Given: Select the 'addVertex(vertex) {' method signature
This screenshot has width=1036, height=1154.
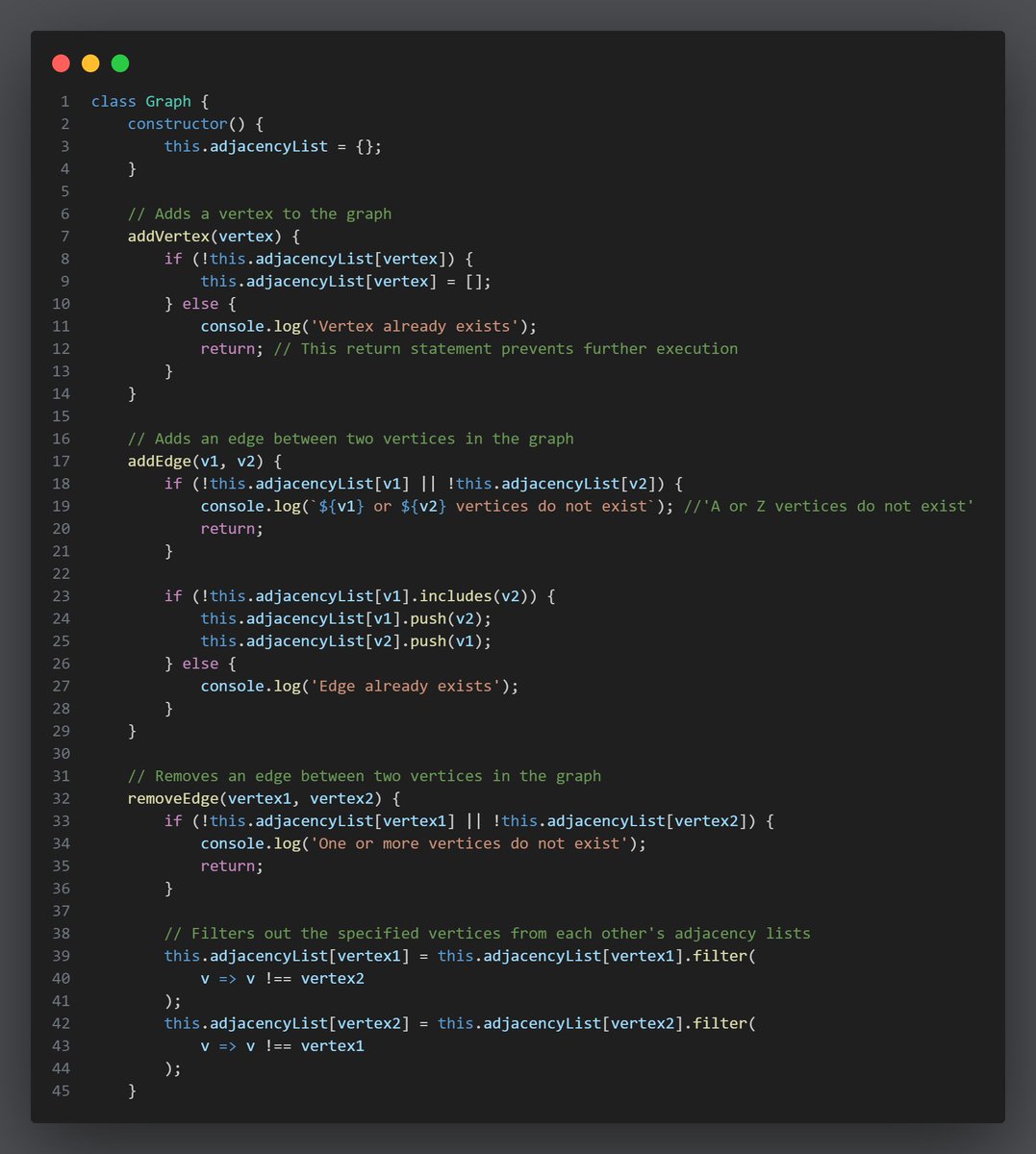Looking at the screenshot, I should 215,236.
